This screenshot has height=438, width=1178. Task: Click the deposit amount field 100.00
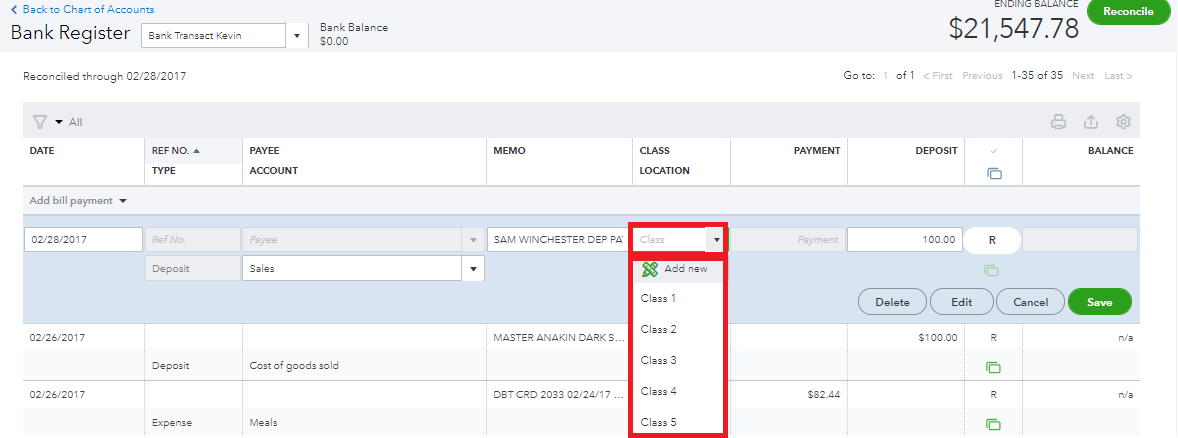tap(905, 240)
